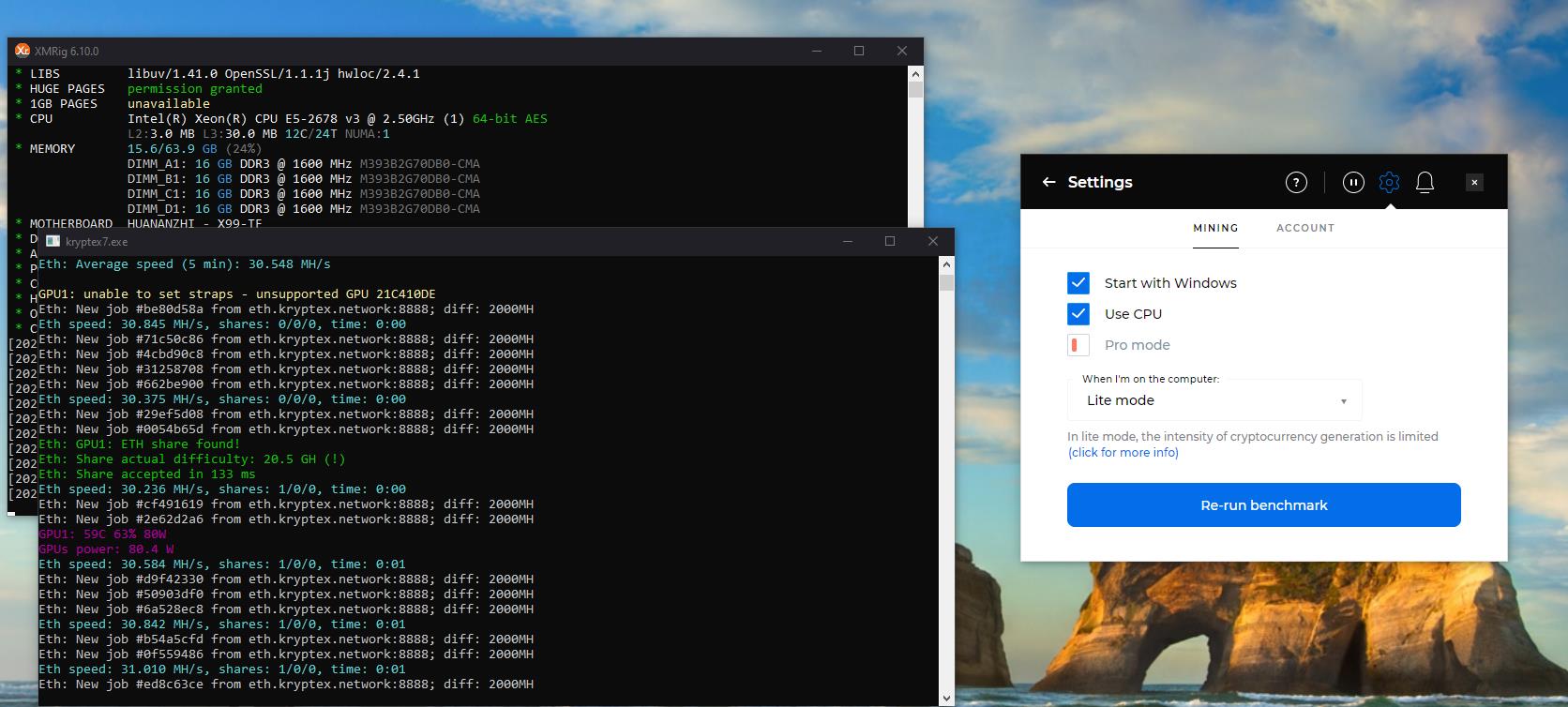Open help question mark icon
Screen dimensions: 1568x707
coord(1296,183)
